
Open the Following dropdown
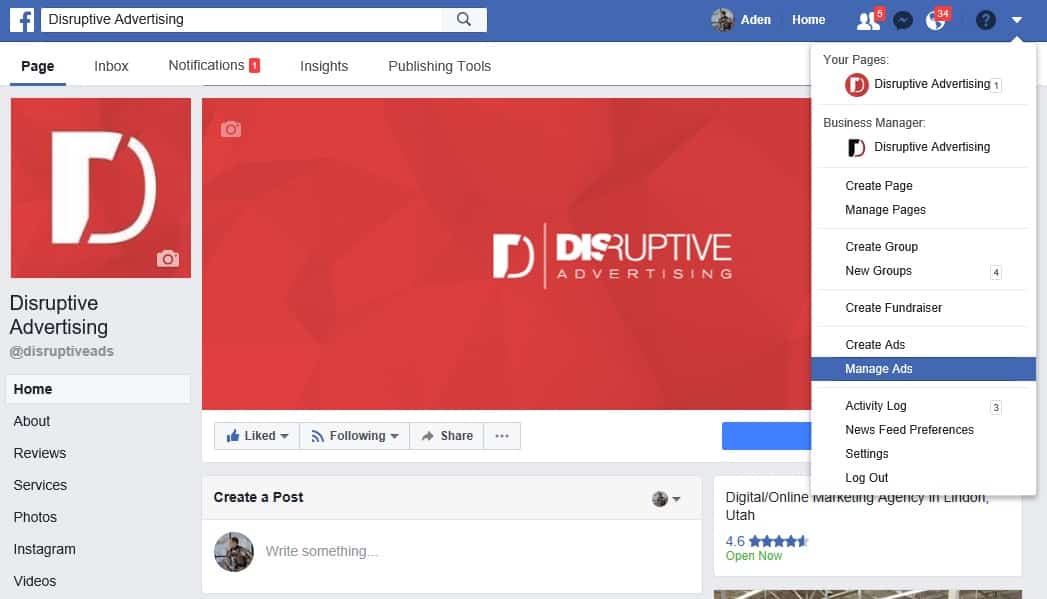click(355, 436)
